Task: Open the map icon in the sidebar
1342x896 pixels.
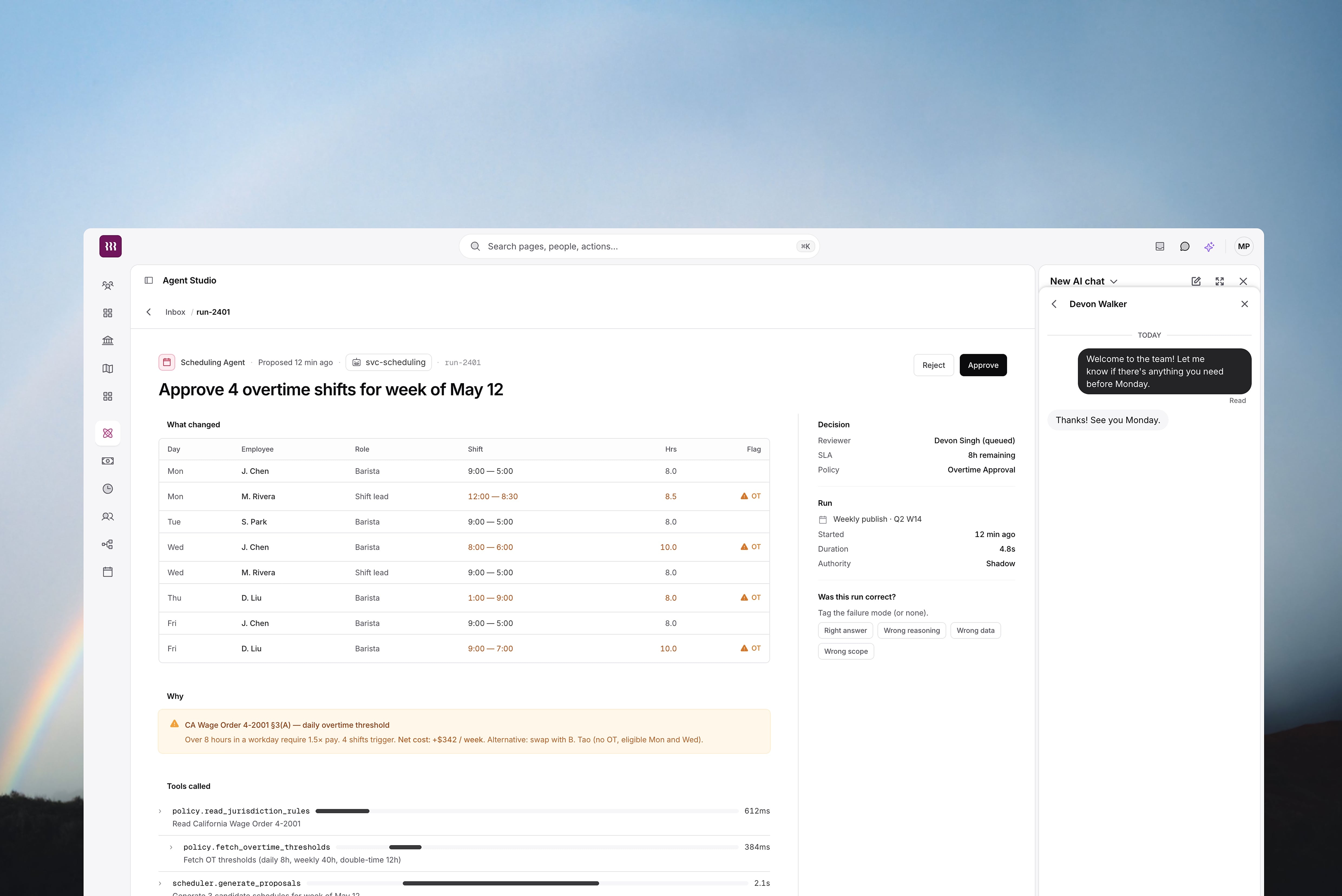Action: (107, 368)
